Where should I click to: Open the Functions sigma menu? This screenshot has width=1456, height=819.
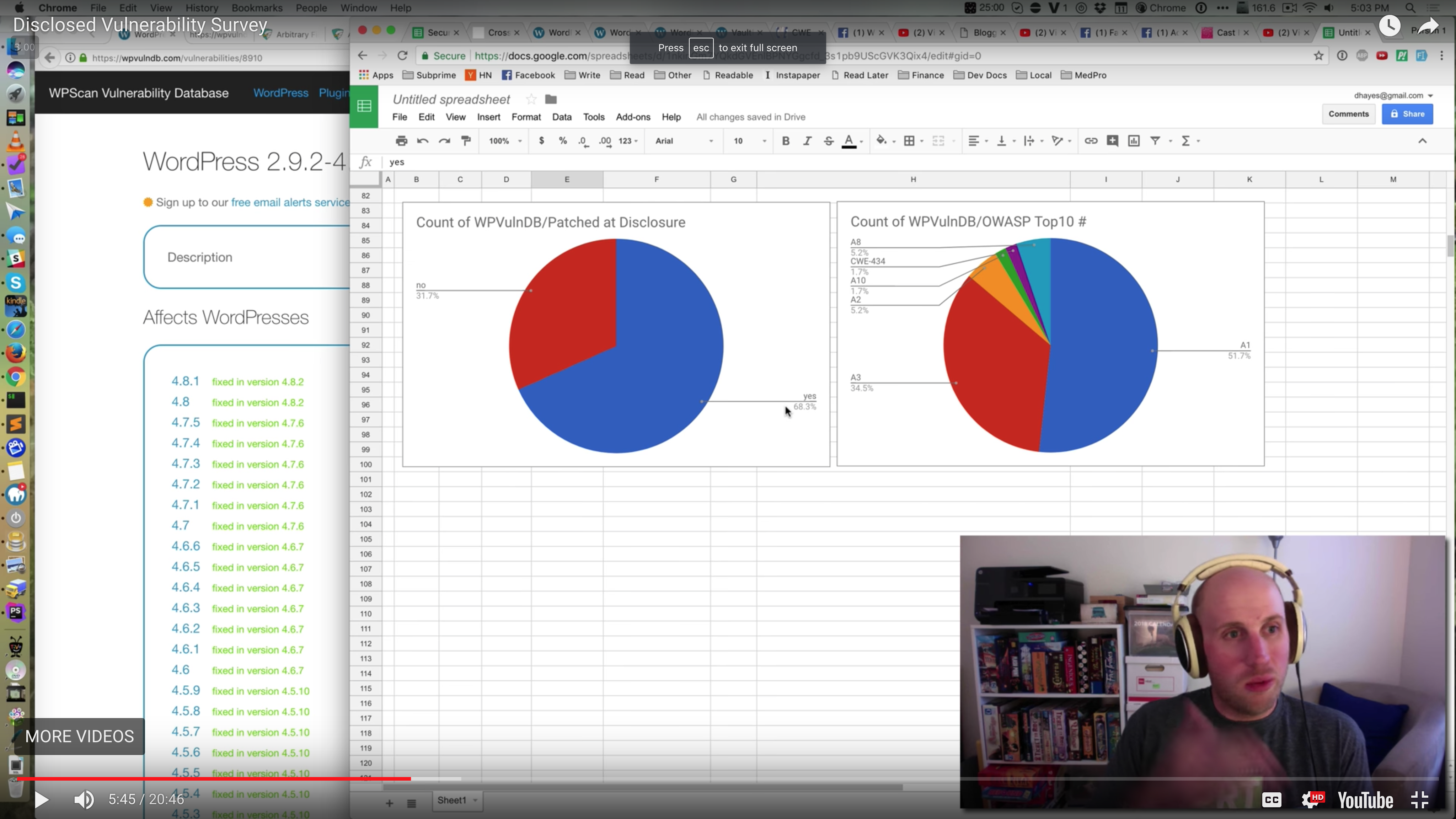(x=1186, y=141)
